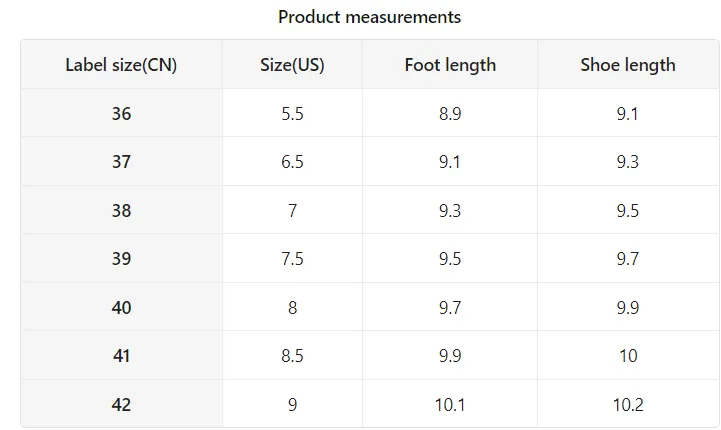Select label size 36 row cell

point(121,113)
